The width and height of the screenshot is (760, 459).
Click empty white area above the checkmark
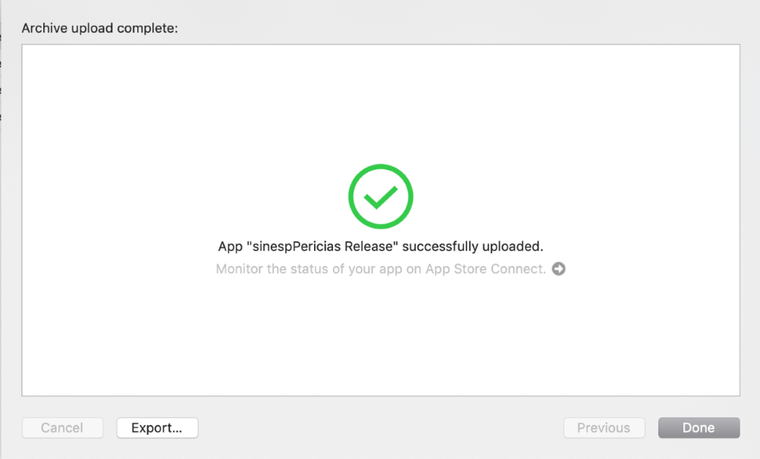pos(380,100)
